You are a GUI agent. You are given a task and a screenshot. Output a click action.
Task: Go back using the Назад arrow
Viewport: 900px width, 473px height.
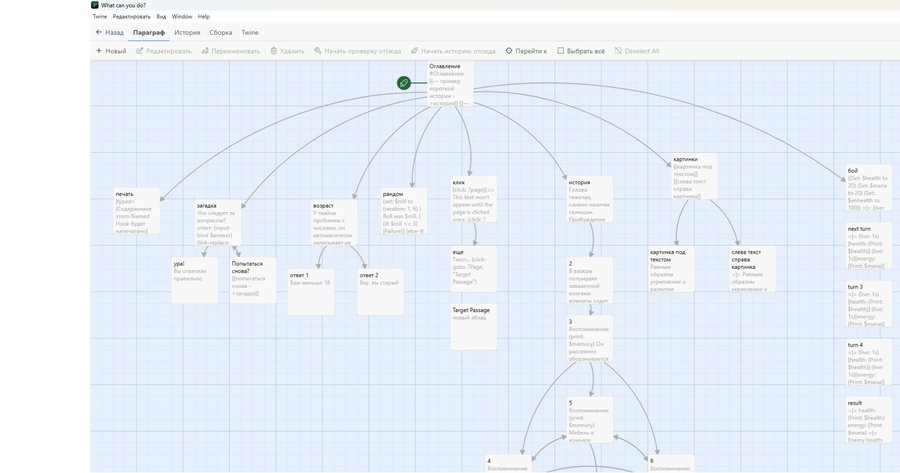(110, 33)
